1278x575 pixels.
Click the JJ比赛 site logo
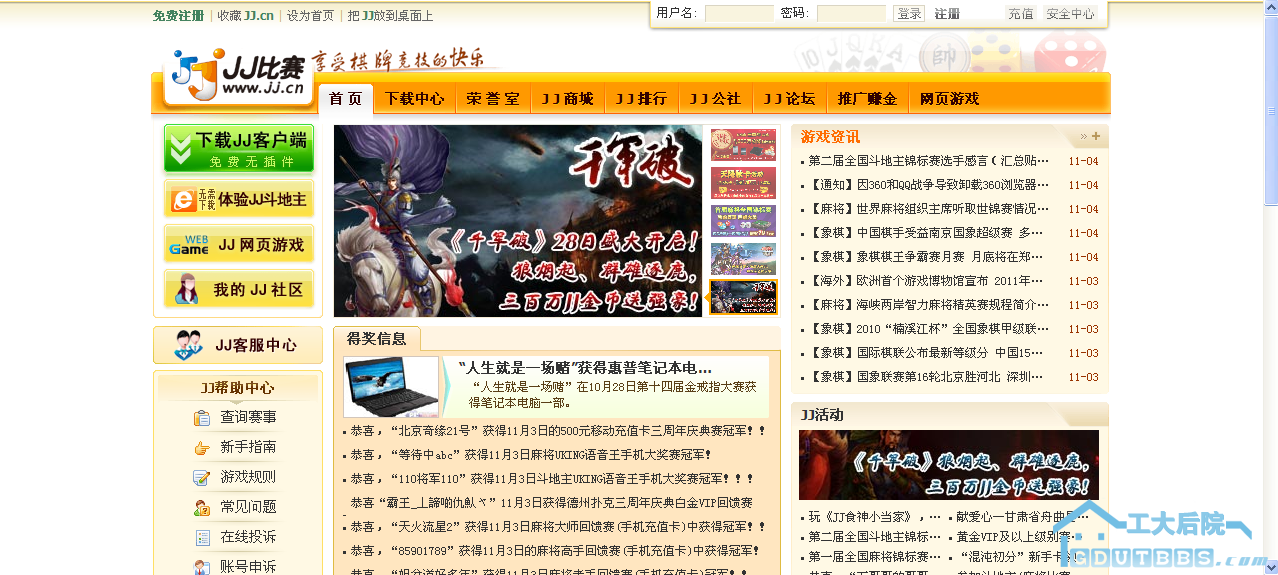pyautogui.click(x=238, y=74)
